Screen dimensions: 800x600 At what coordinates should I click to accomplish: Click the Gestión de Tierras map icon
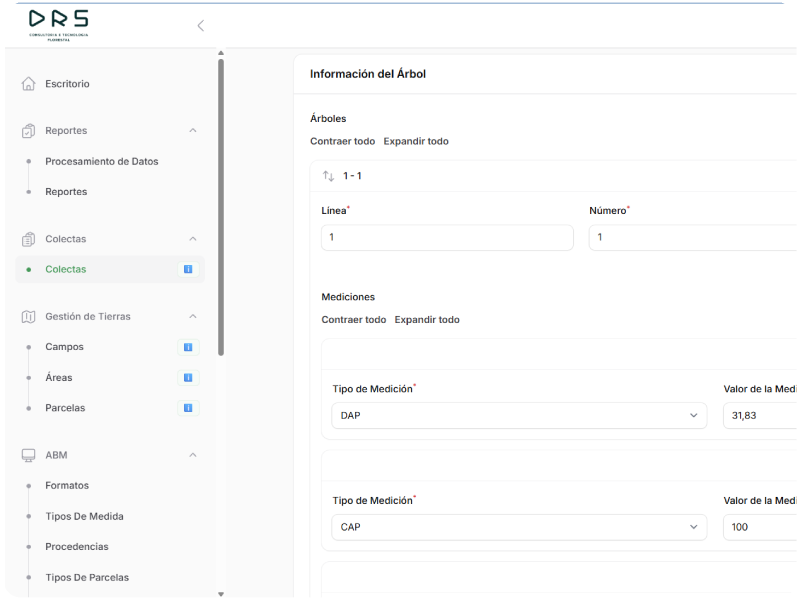(28, 317)
